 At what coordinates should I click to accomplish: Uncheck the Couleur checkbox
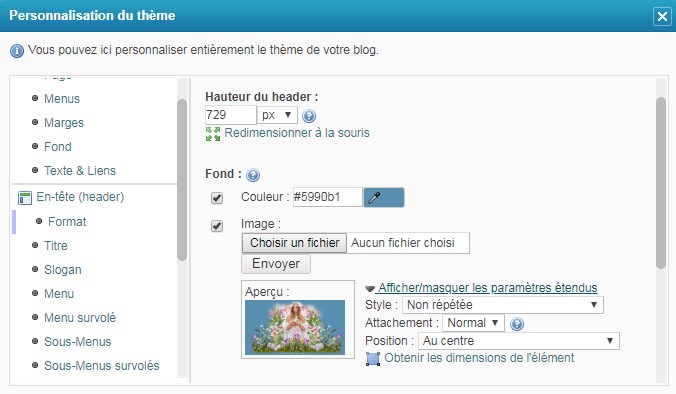coord(217,198)
